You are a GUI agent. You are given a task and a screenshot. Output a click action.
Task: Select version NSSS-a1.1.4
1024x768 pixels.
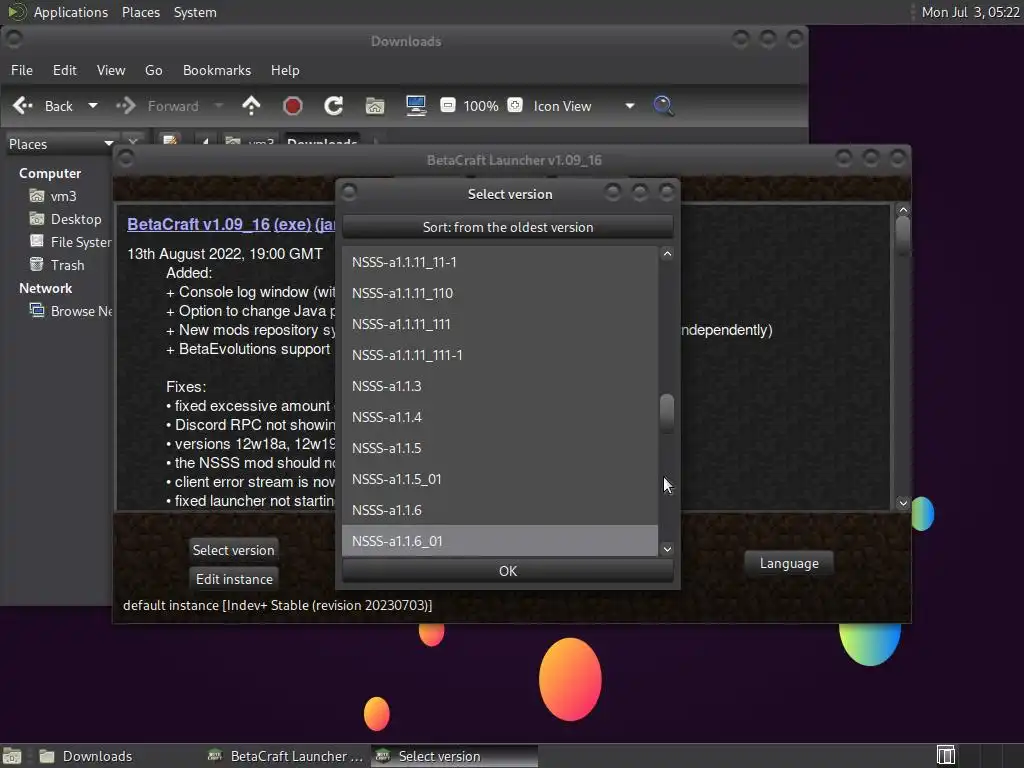[500, 417]
